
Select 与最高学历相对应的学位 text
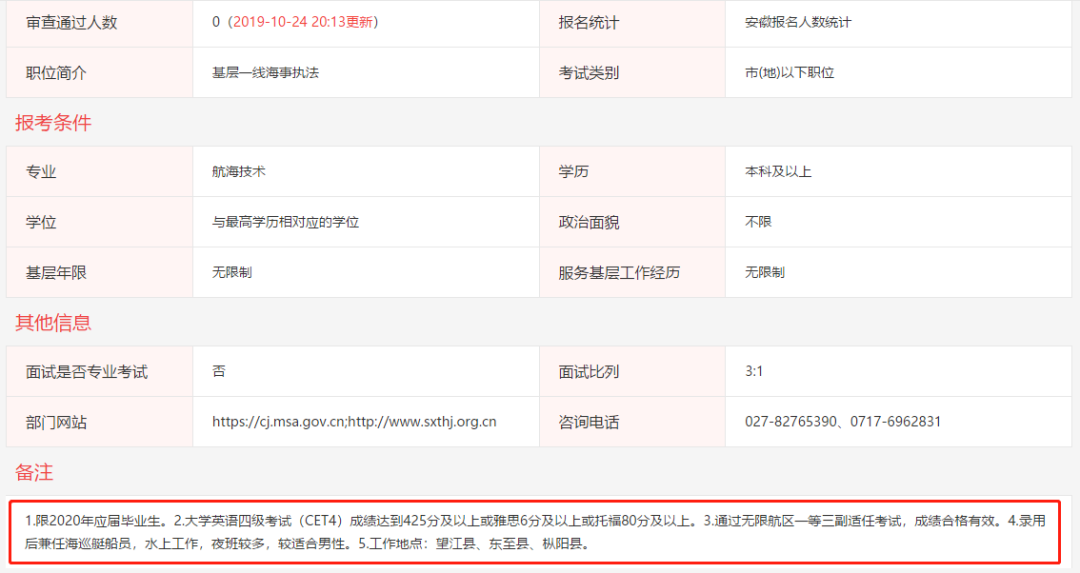(285, 222)
